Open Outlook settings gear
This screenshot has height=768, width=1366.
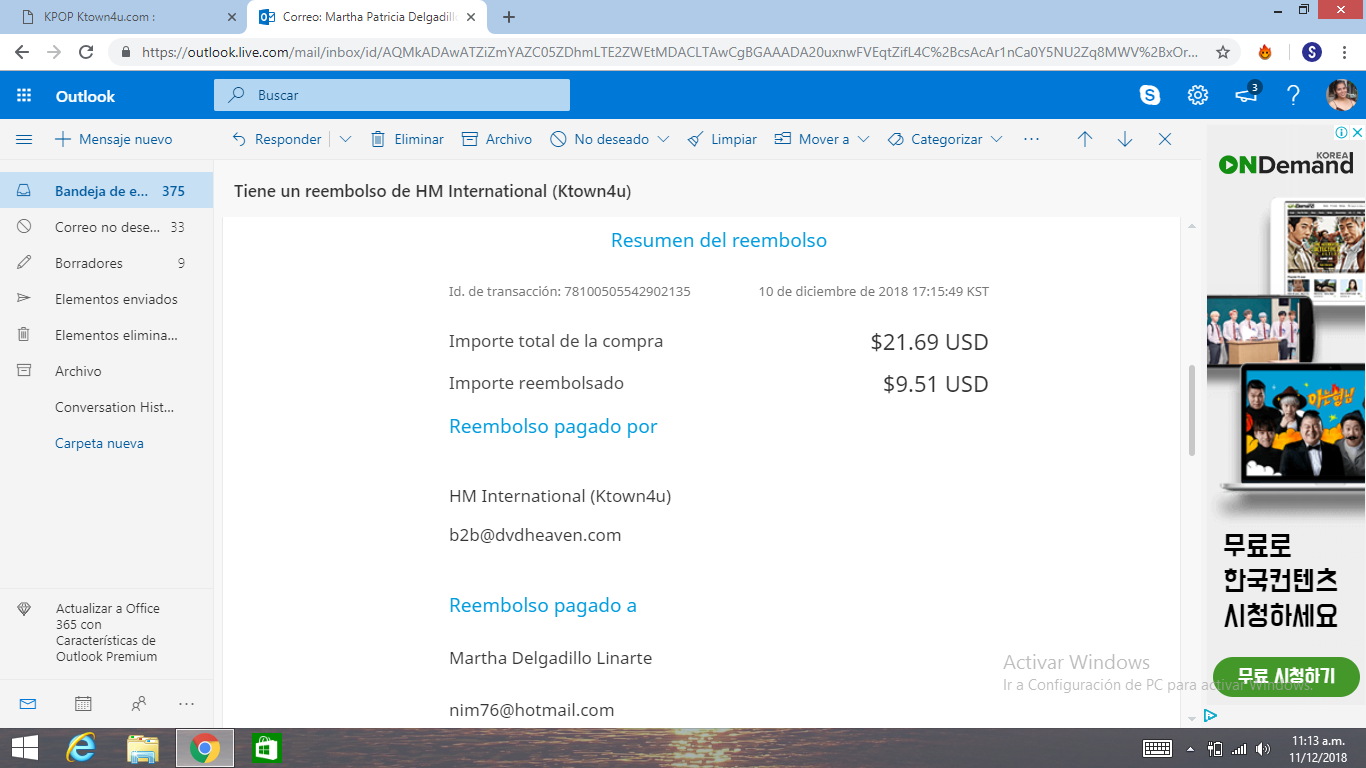(1197, 96)
